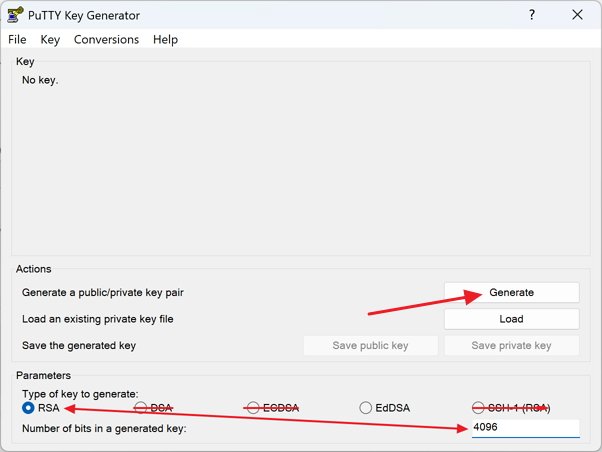Screen dimensions: 602x452
Task: Open the File menu
Action: 17,39
